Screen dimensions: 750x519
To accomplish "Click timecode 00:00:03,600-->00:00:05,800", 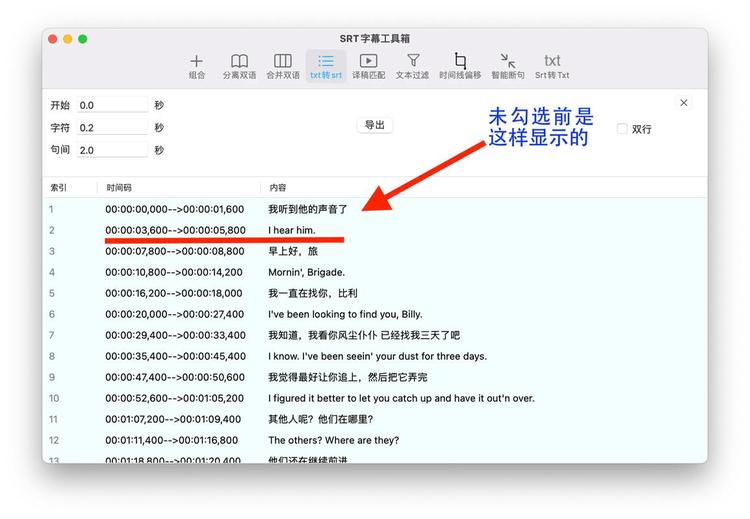I will (x=175, y=230).
